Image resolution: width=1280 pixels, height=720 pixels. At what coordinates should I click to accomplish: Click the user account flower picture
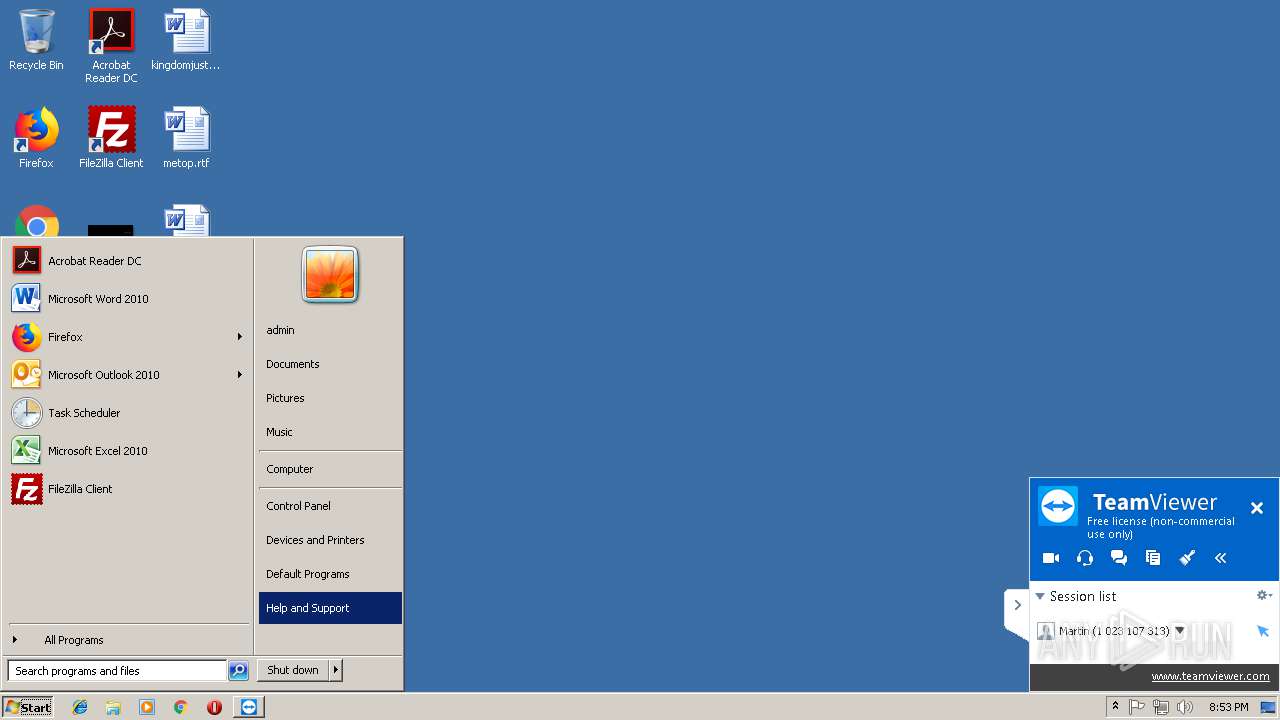click(x=330, y=274)
